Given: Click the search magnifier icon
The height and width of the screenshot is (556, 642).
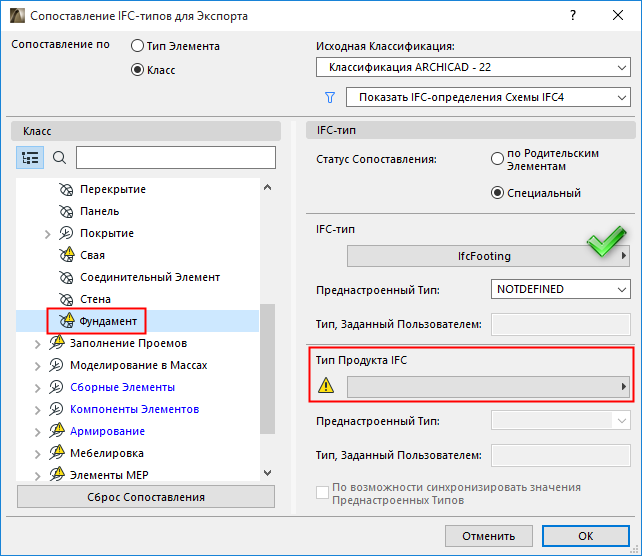Looking at the screenshot, I should (59, 158).
